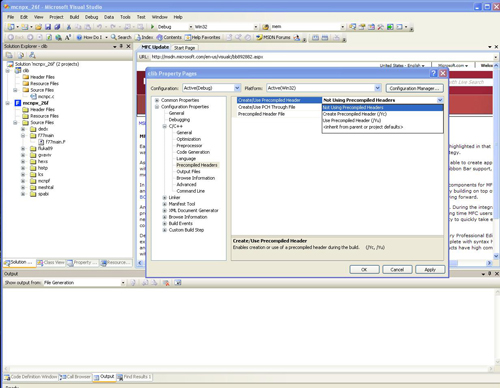Switch to the Class View tab
Image resolution: width=500 pixels, height=388 pixels.
(x=51, y=263)
